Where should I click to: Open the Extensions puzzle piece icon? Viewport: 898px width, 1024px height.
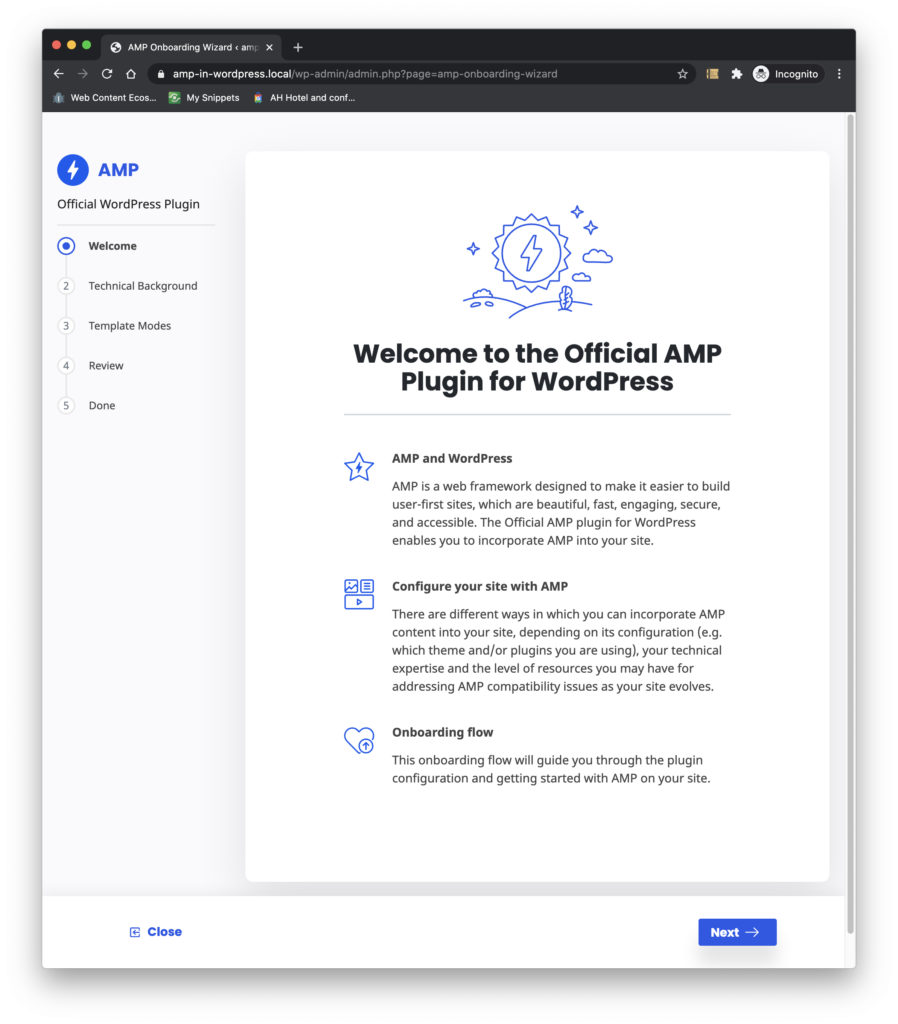click(x=737, y=74)
